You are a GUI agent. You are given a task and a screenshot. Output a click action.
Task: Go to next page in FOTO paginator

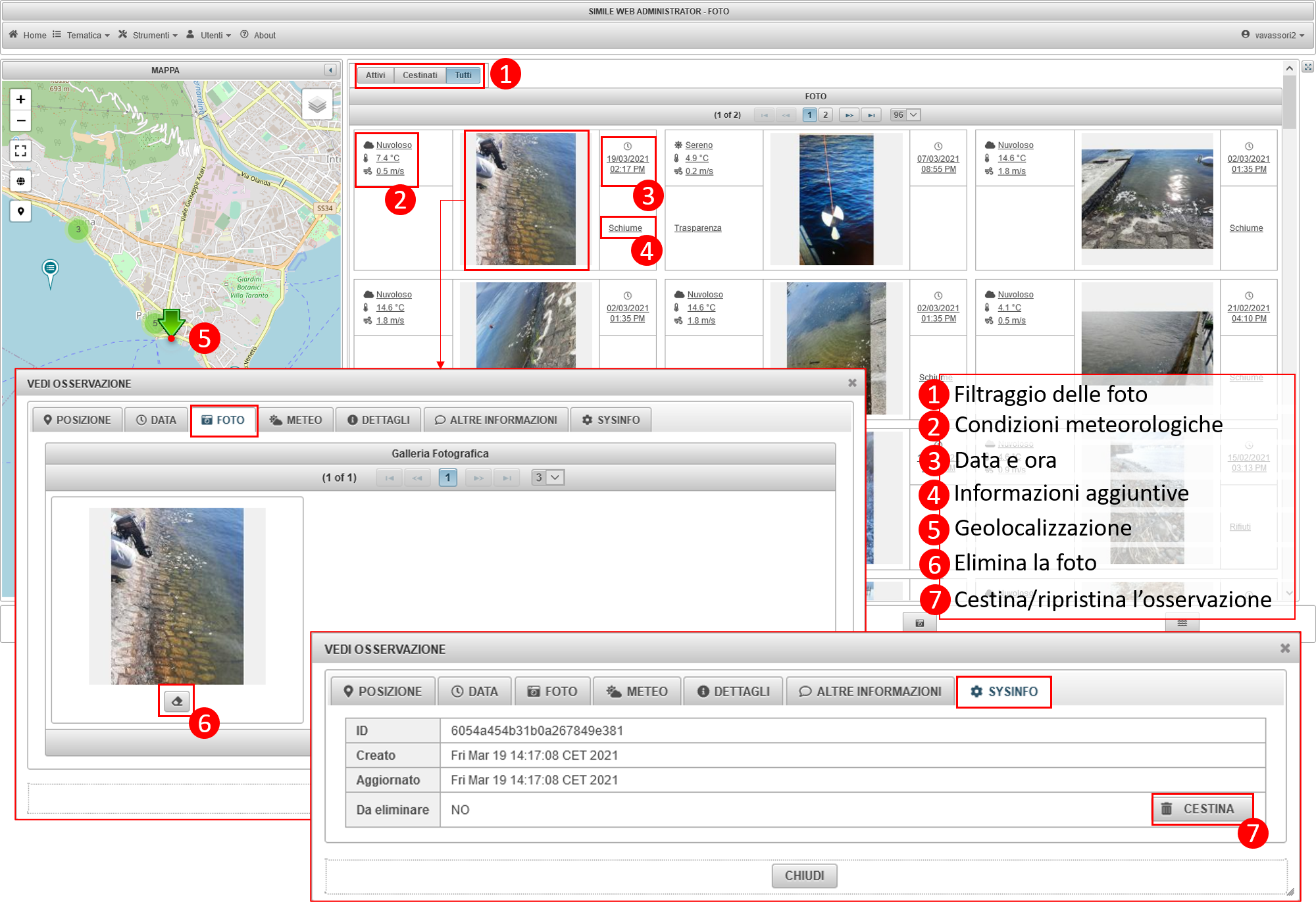coord(849,114)
